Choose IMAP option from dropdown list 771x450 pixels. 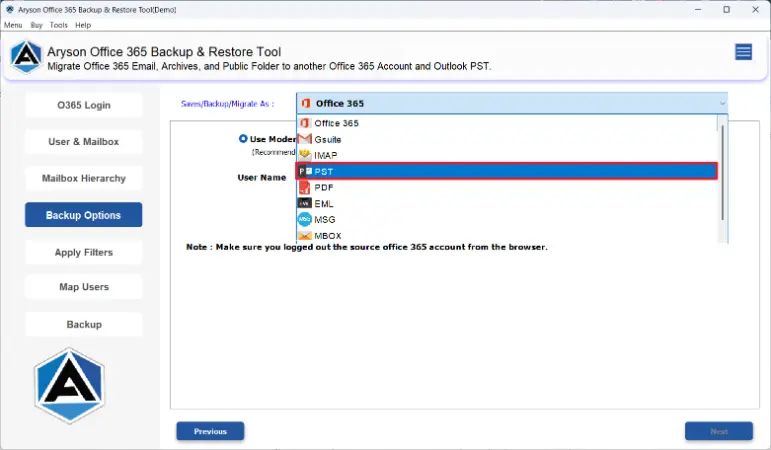pyautogui.click(x=507, y=155)
